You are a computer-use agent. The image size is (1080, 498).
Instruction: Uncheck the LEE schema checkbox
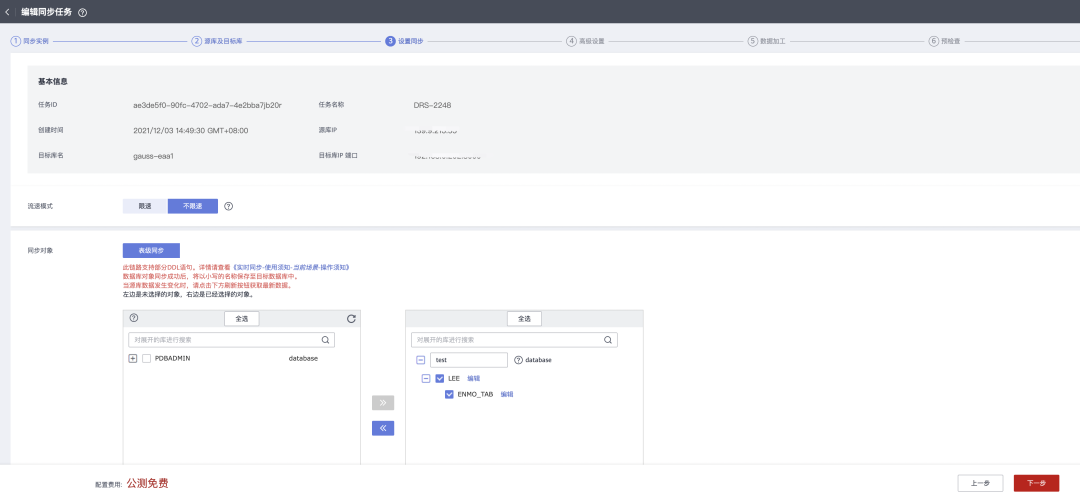point(439,378)
